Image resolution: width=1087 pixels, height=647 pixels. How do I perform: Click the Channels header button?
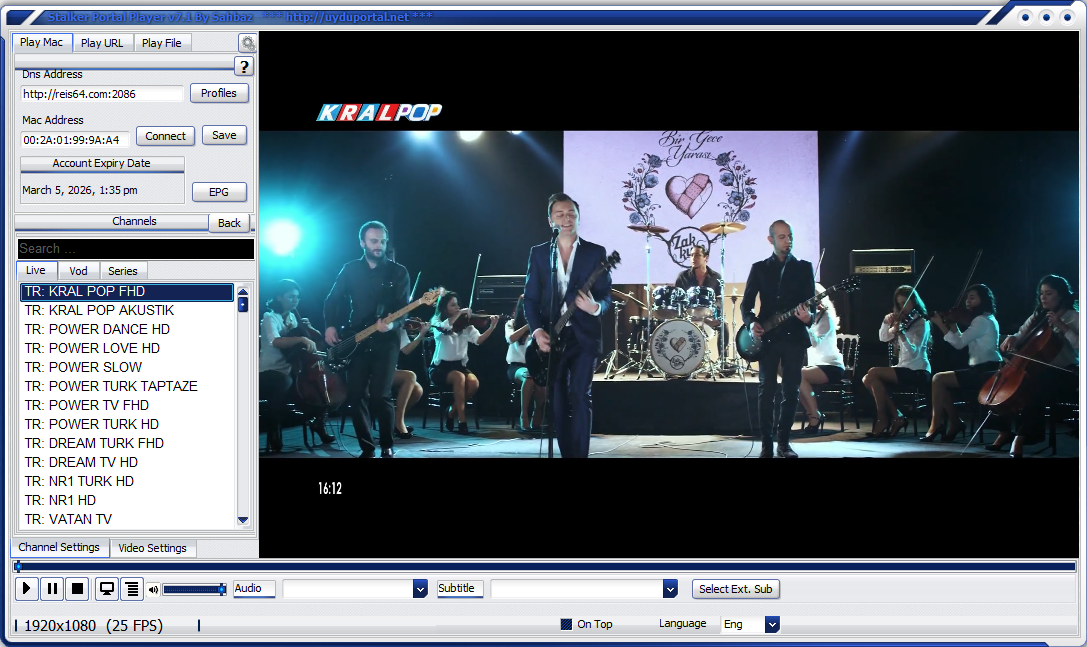click(x=112, y=221)
